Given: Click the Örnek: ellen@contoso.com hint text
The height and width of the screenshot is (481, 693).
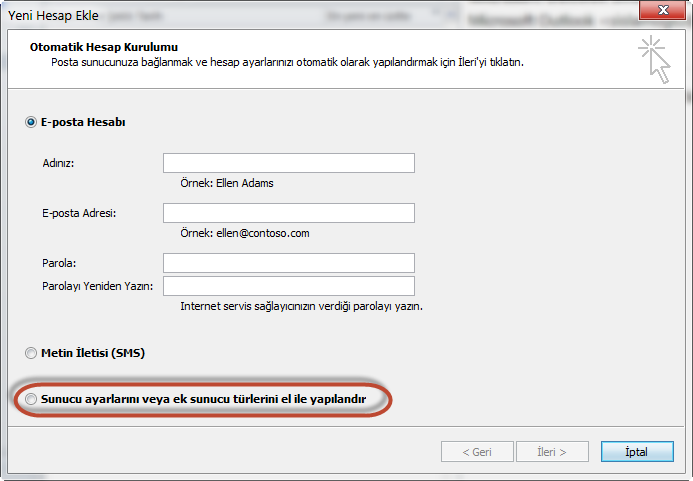Looking at the screenshot, I should [x=245, y=233].
